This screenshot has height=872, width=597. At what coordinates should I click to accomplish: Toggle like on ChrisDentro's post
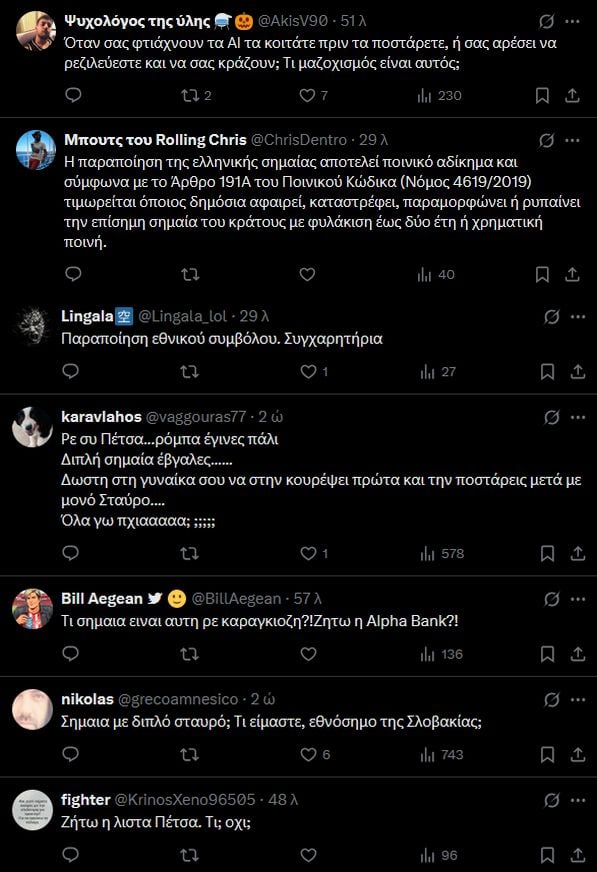click(x=305, y=274)
